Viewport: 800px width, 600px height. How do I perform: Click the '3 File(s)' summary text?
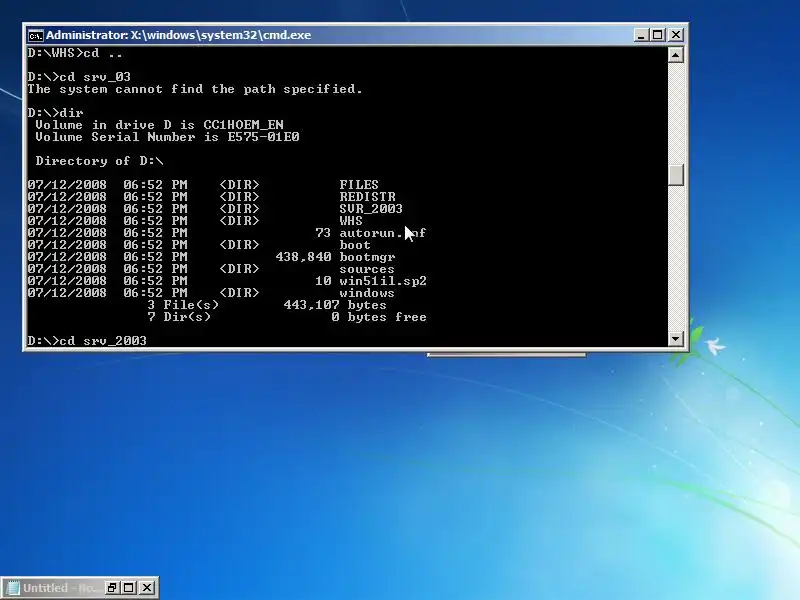[x=183, y=305]
